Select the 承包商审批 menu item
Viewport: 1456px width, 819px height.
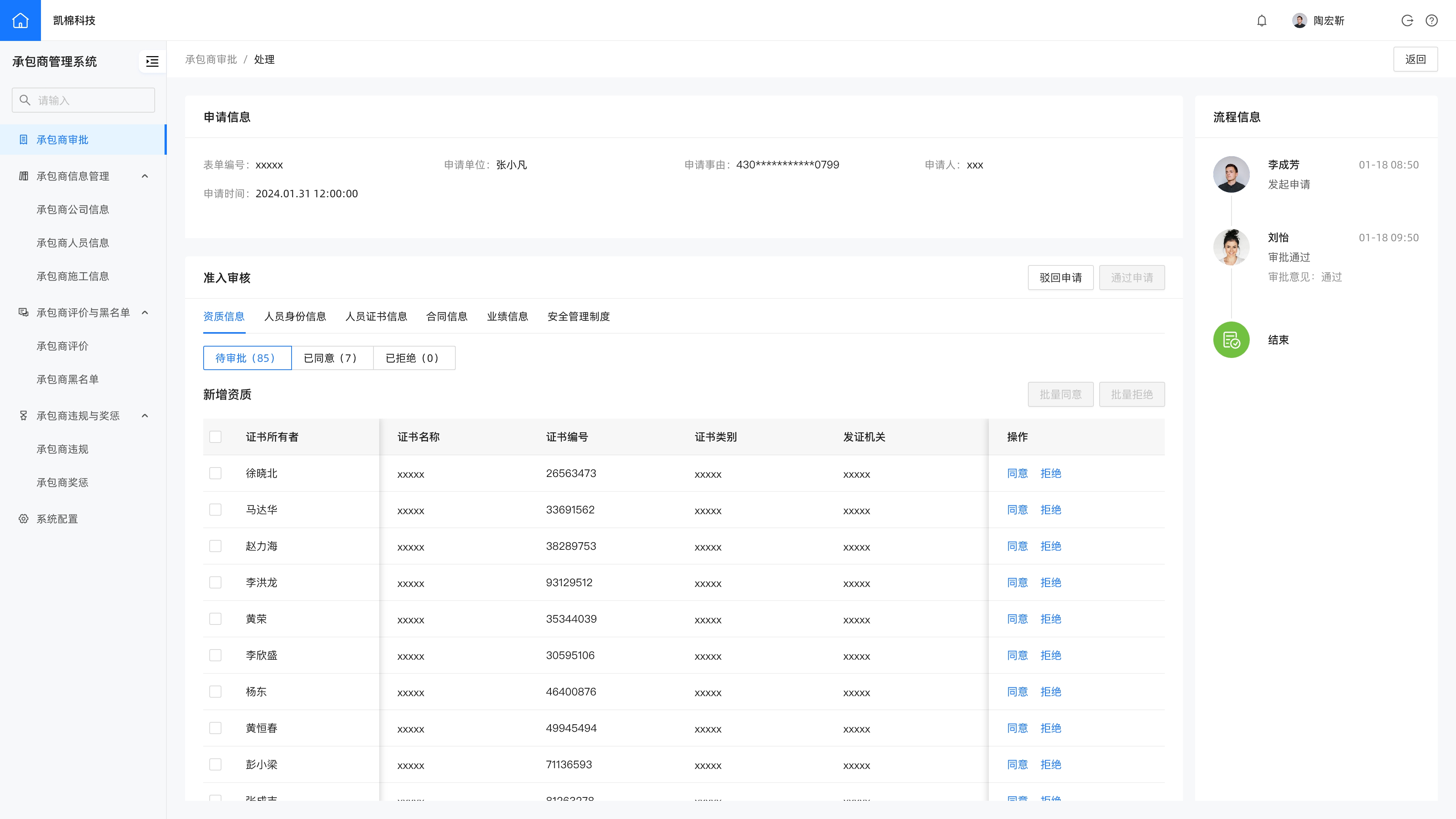83,140
